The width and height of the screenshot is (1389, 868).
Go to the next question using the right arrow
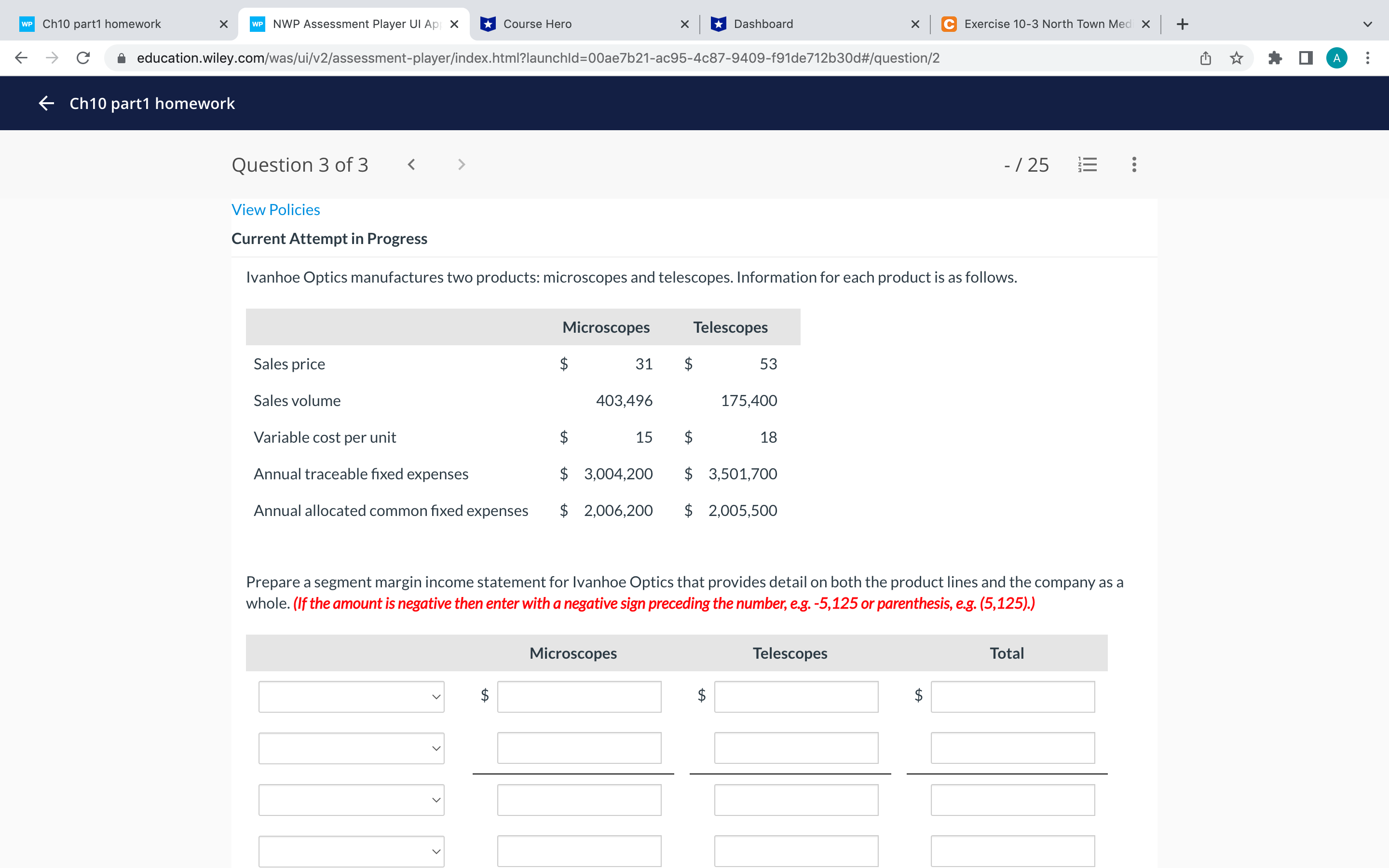click(462, 165)
